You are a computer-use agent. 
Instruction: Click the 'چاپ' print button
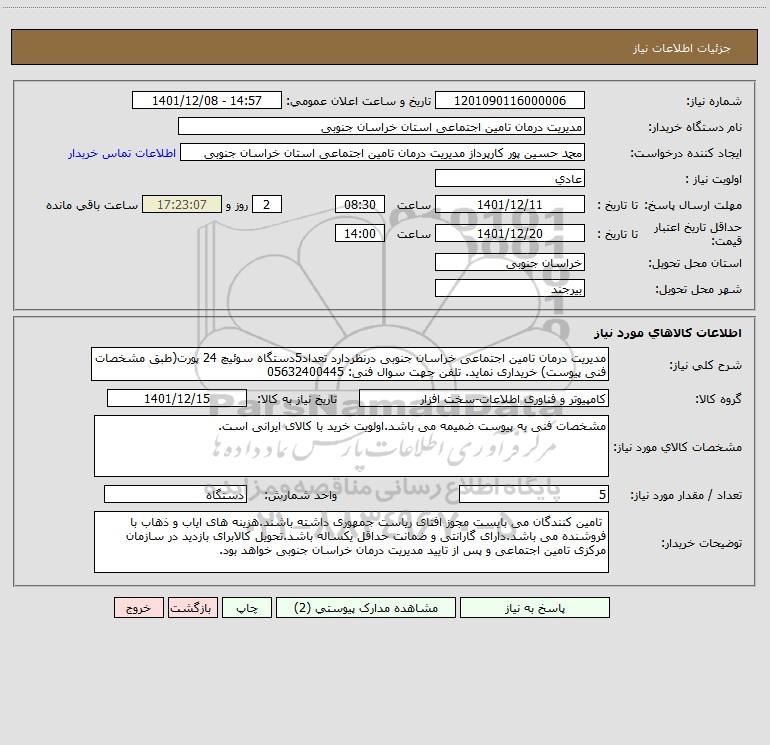247,608
